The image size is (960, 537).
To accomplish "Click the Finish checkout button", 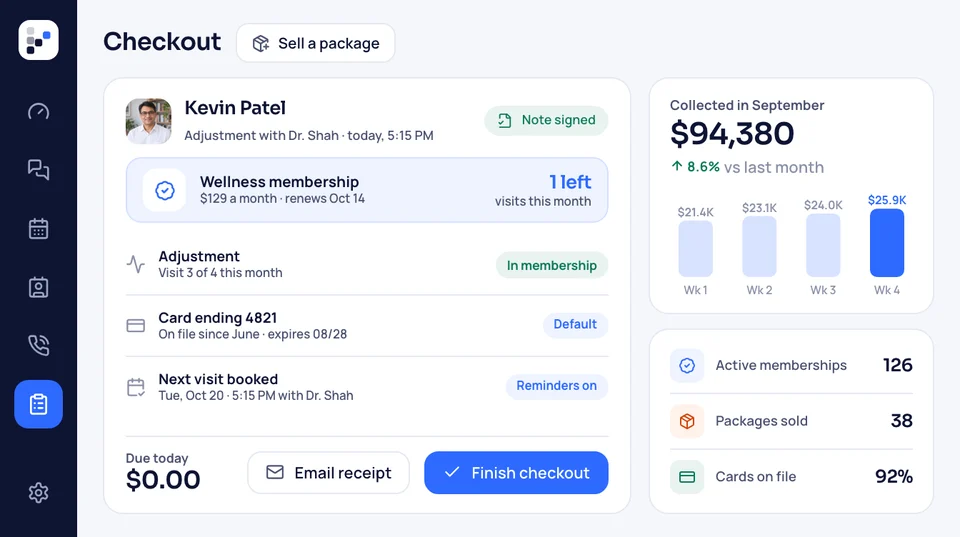I will click(x=516, y=473).
